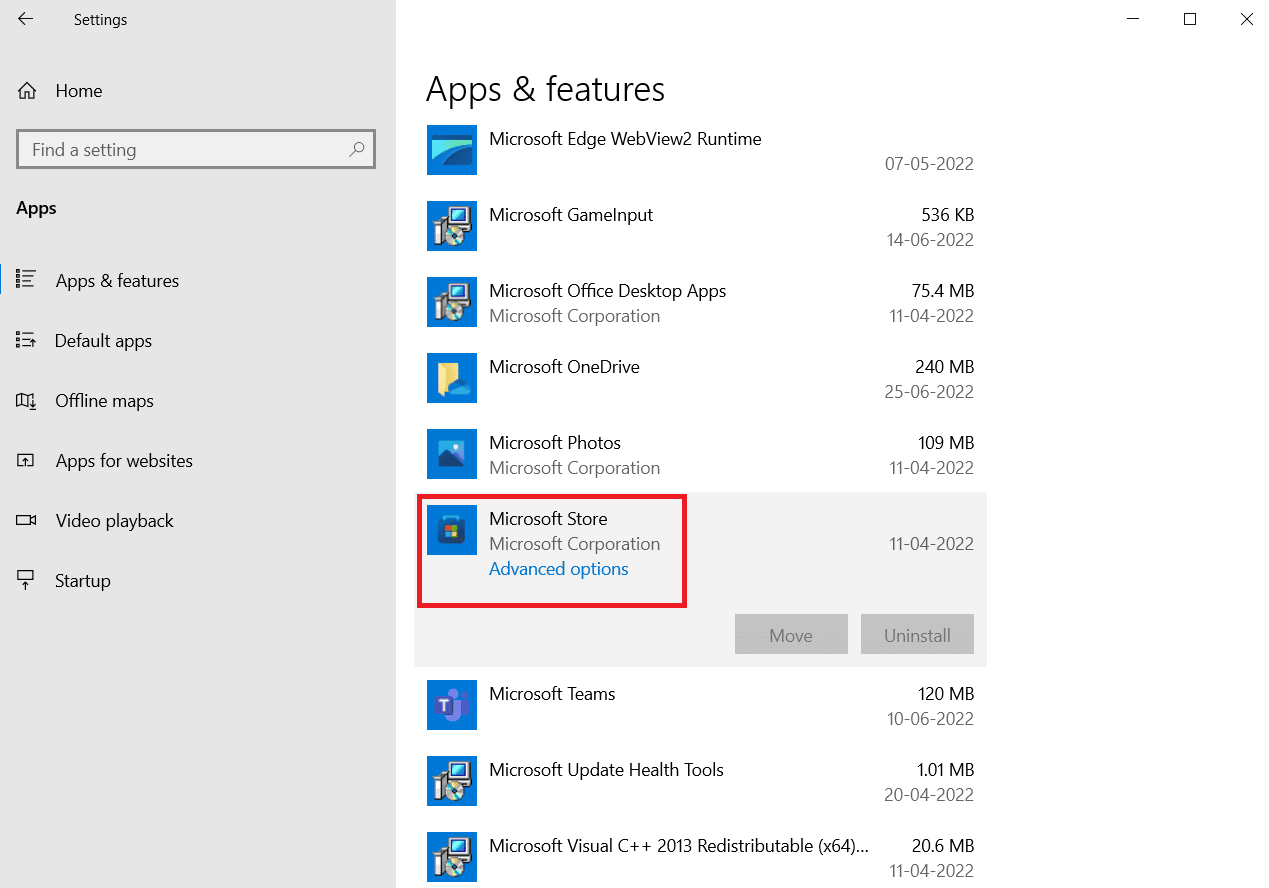Click the 75.4 MB size value
This screenshot has height=888, width=1269.
(x=942, y=290)
